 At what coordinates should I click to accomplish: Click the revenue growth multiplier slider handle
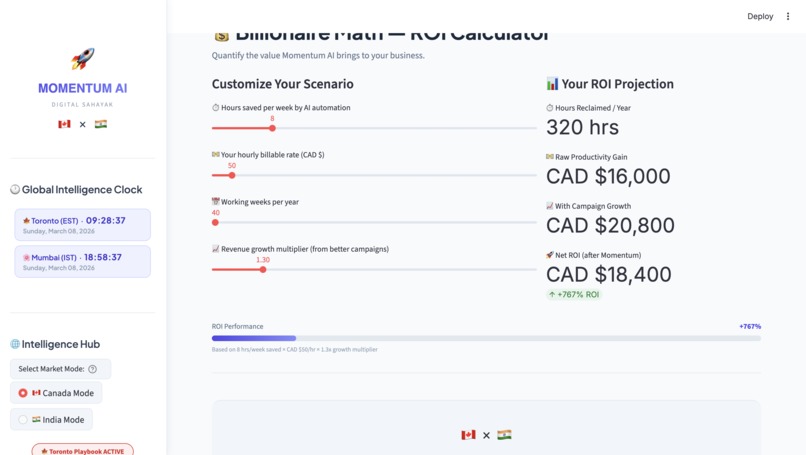point(263,269)
